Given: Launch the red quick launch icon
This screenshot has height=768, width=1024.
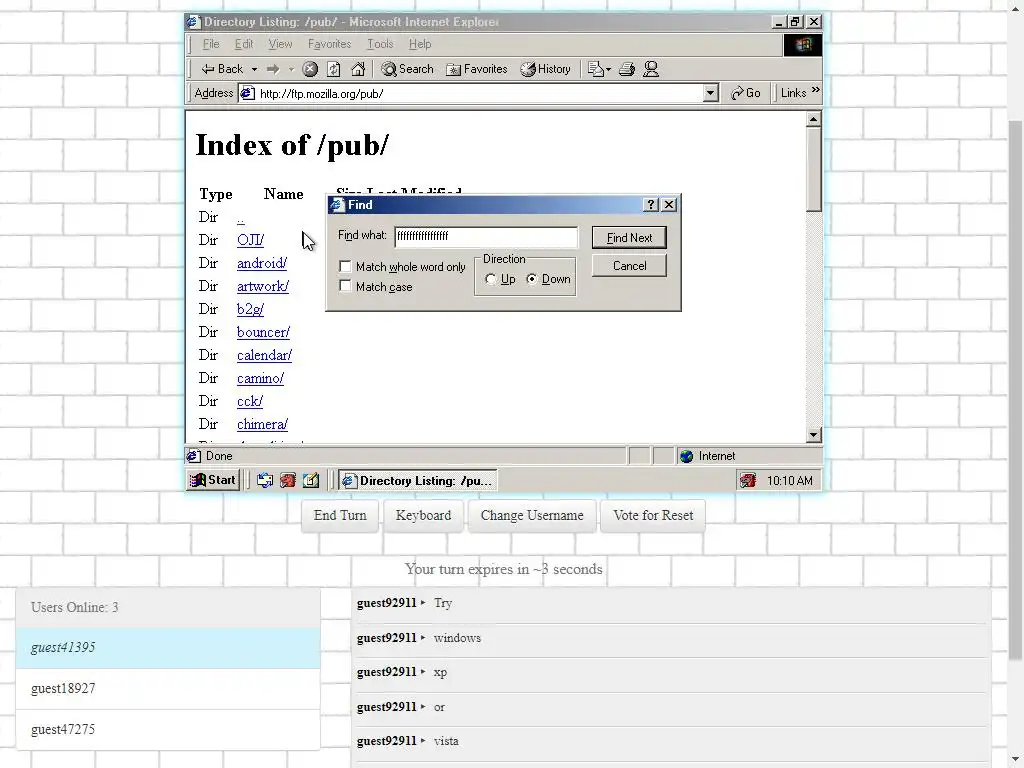Looking at the screenshot, I should tap(288, 481).
